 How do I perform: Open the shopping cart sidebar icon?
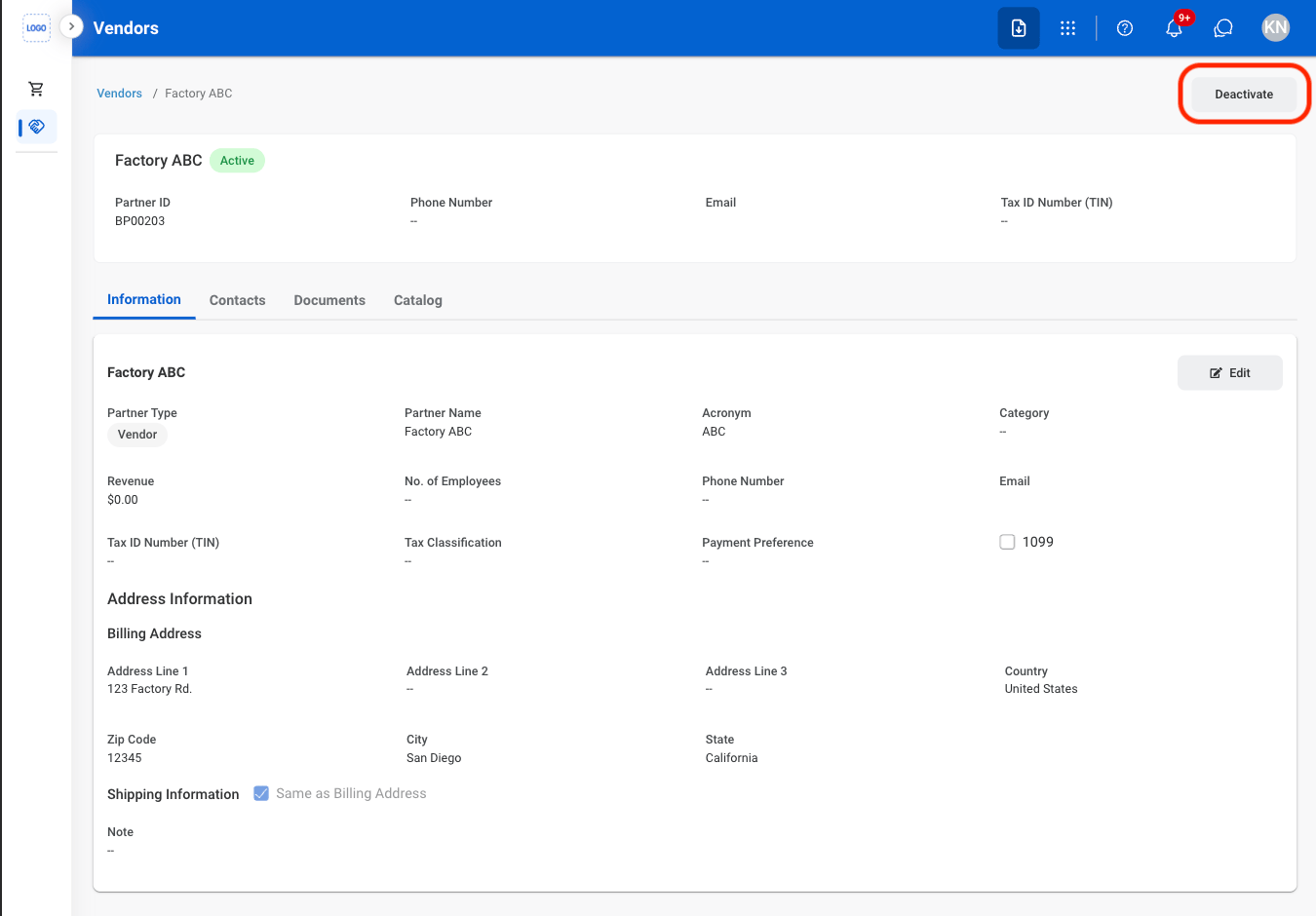[36, 89]
